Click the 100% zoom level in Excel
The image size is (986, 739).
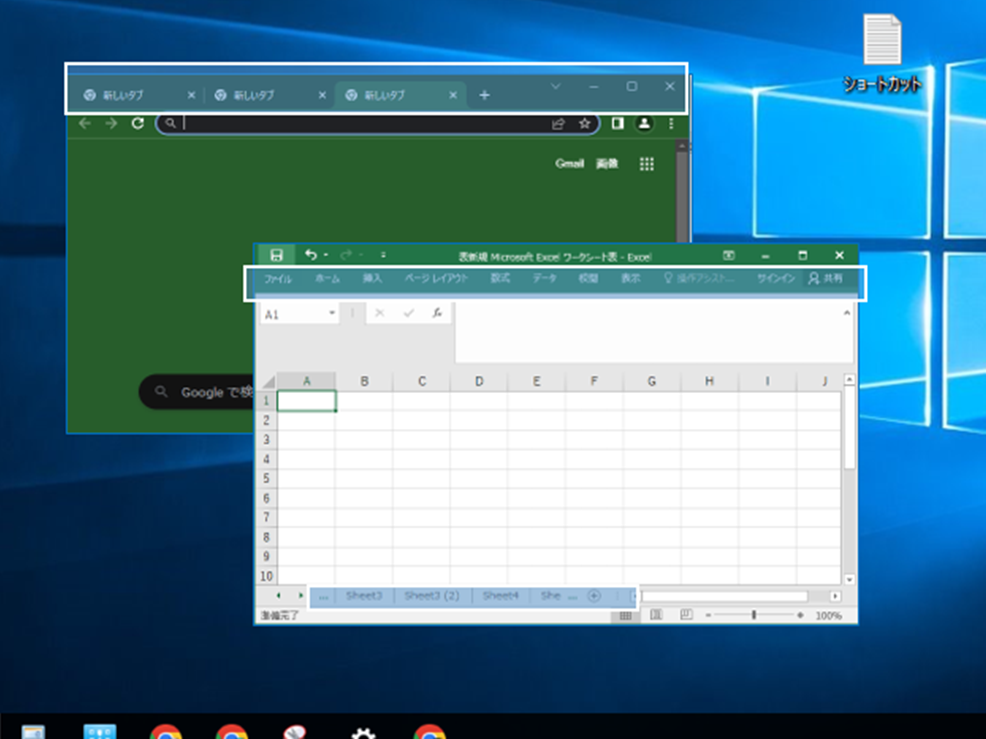[x=828, y=616]
